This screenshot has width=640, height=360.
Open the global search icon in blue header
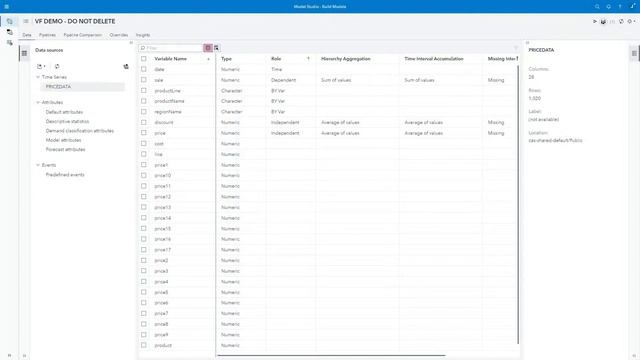pyautogui.click(x=597, y=7)
